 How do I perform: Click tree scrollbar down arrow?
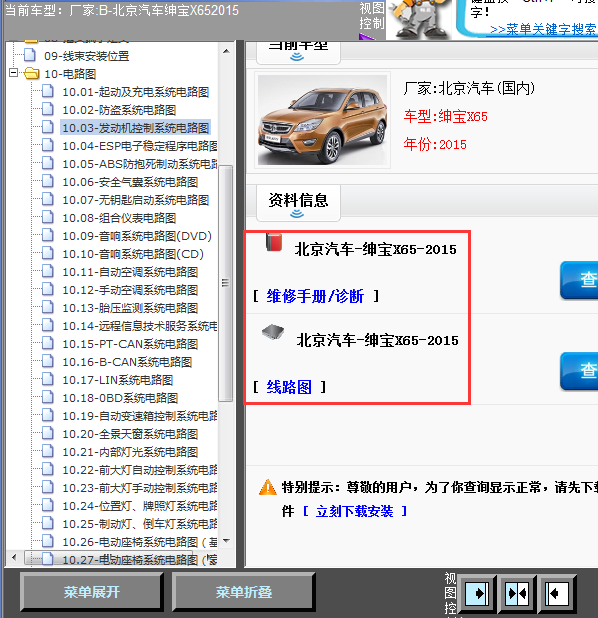point(226,541)
